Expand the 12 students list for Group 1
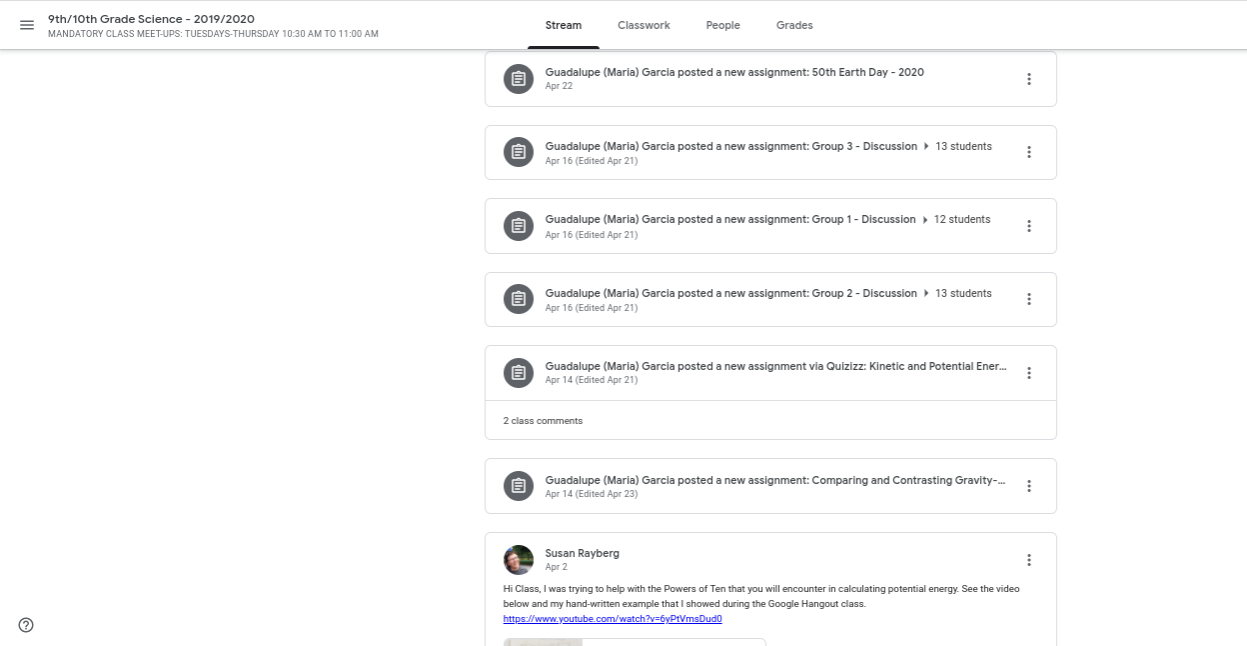This screenshot has height=646, width=1247. coord(960,219)
